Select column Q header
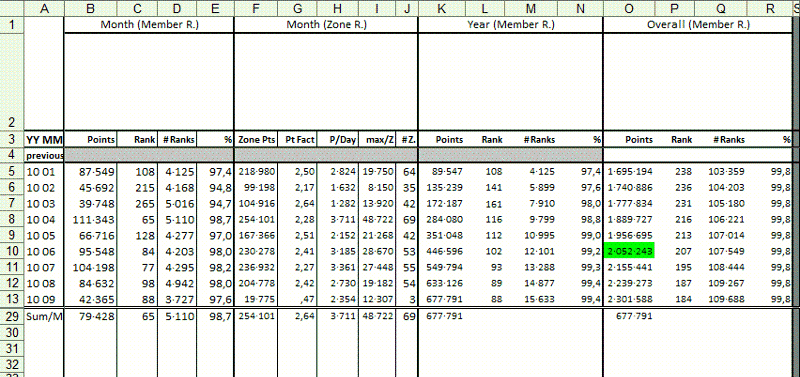 coord(721,8)
